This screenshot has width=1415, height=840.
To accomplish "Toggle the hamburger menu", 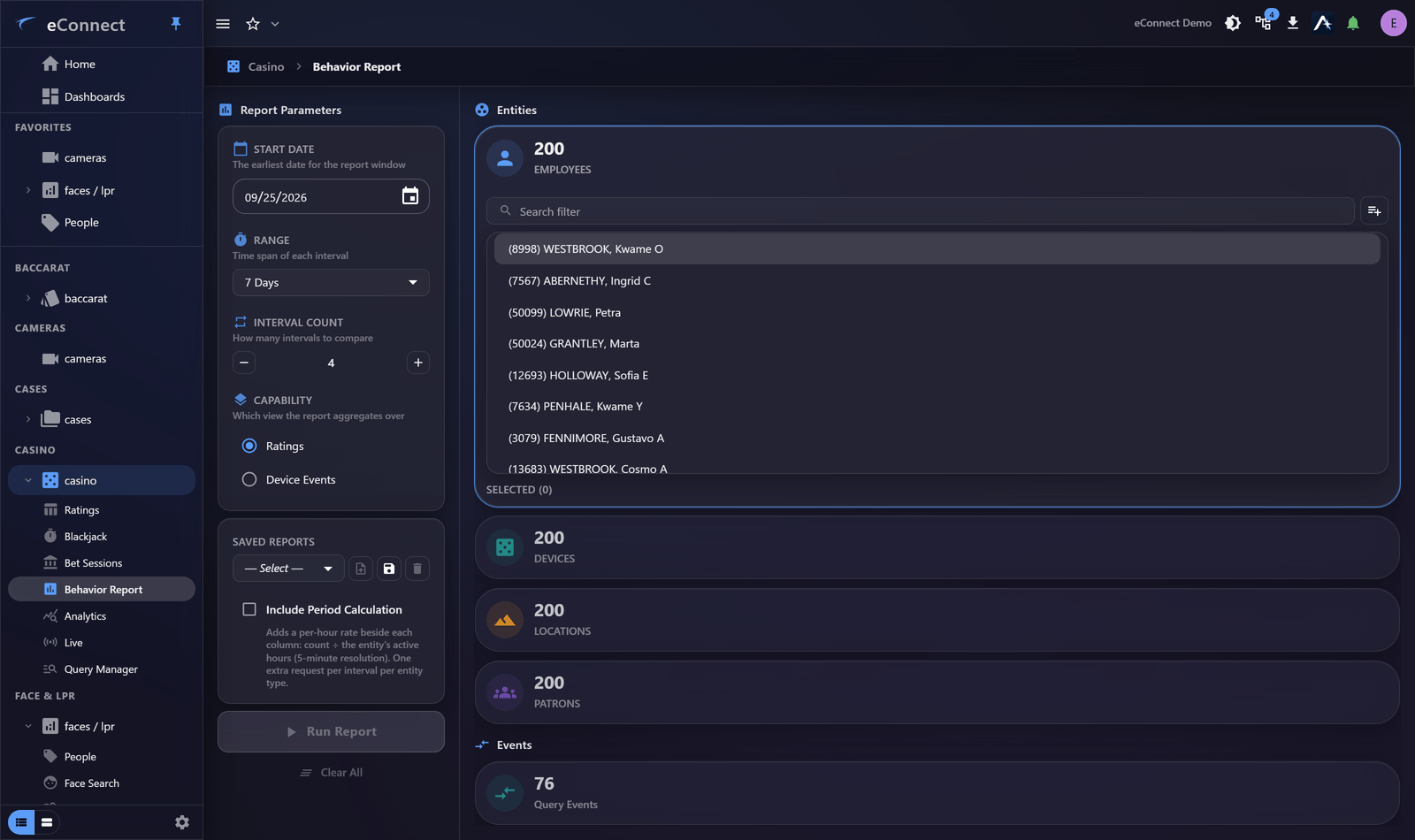I will pos(223,24).
